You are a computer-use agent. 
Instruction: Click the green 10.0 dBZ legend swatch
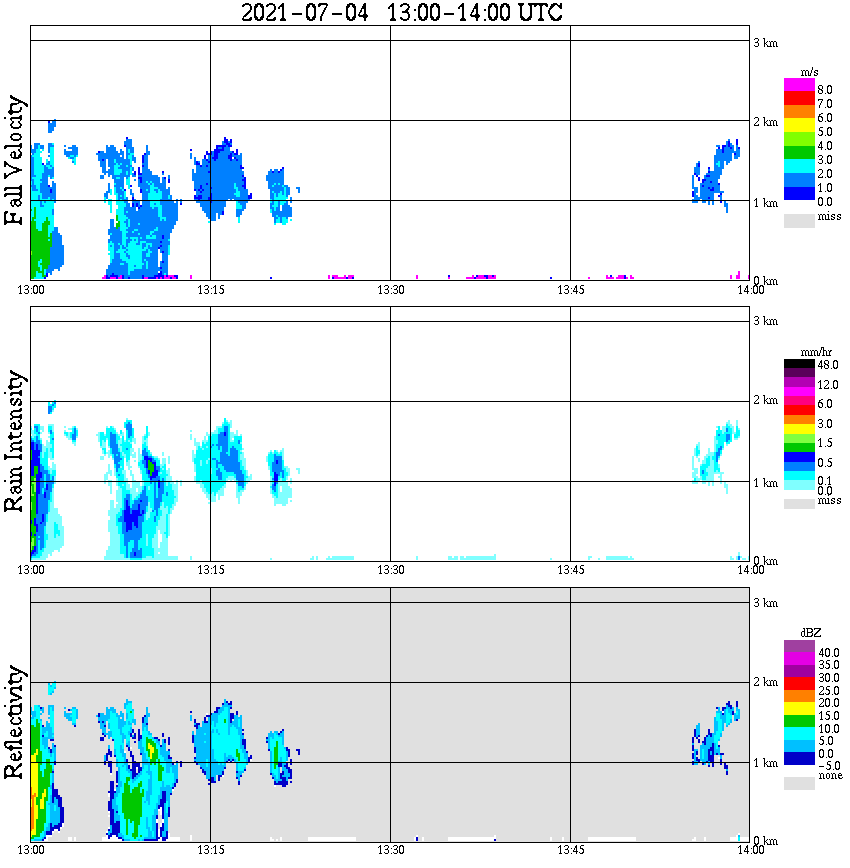click(x=799, y=721)
